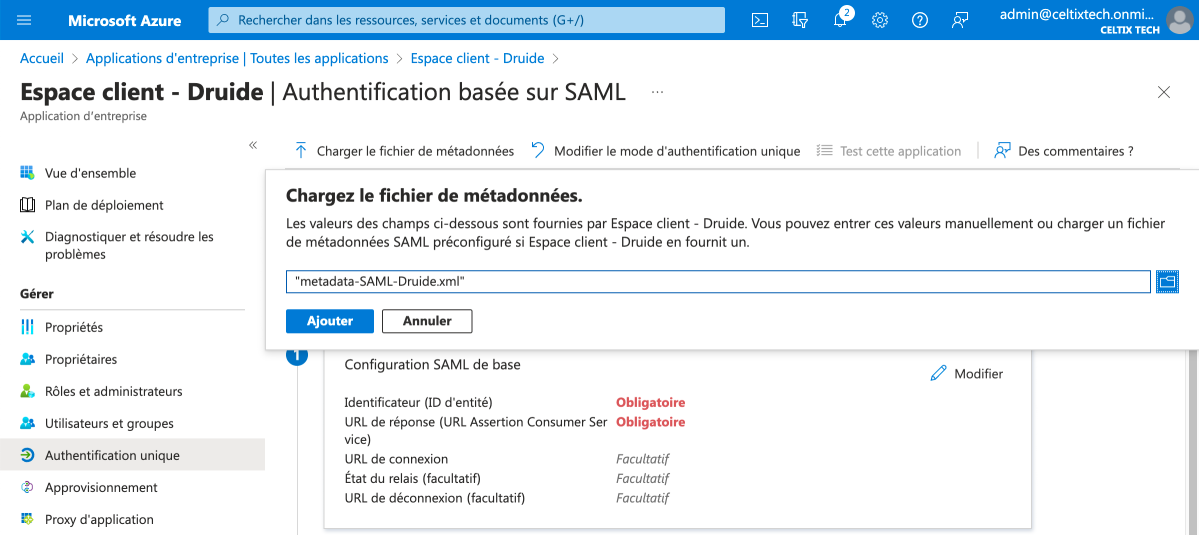
Task: Click Modifier le mode d'authentification unique
Action: point(666,151)
